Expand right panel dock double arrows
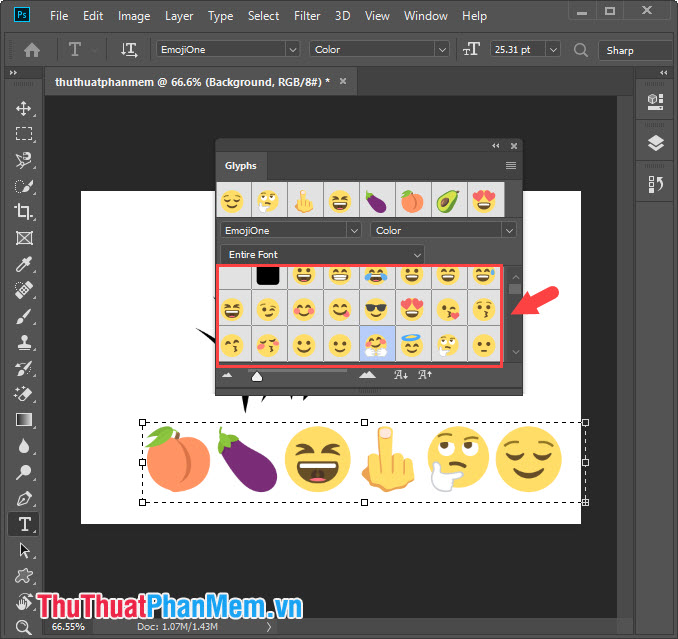This screenshot has width=678, height=639. (x=664, y=73)
